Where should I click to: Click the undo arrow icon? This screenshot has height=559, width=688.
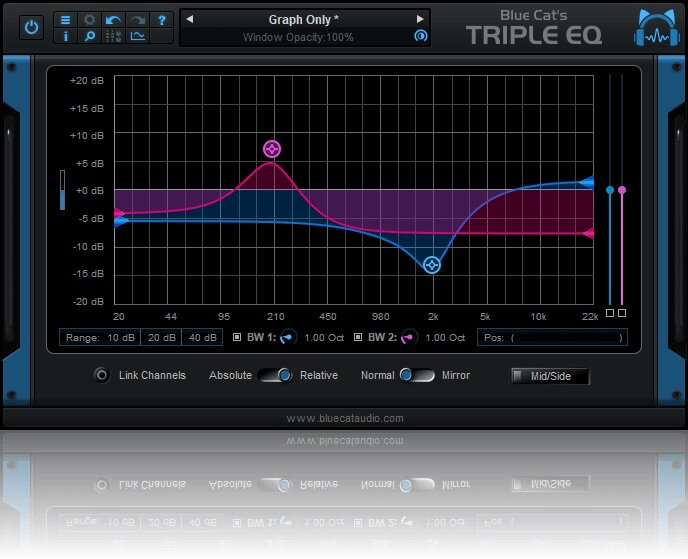[x=114, y=20]
